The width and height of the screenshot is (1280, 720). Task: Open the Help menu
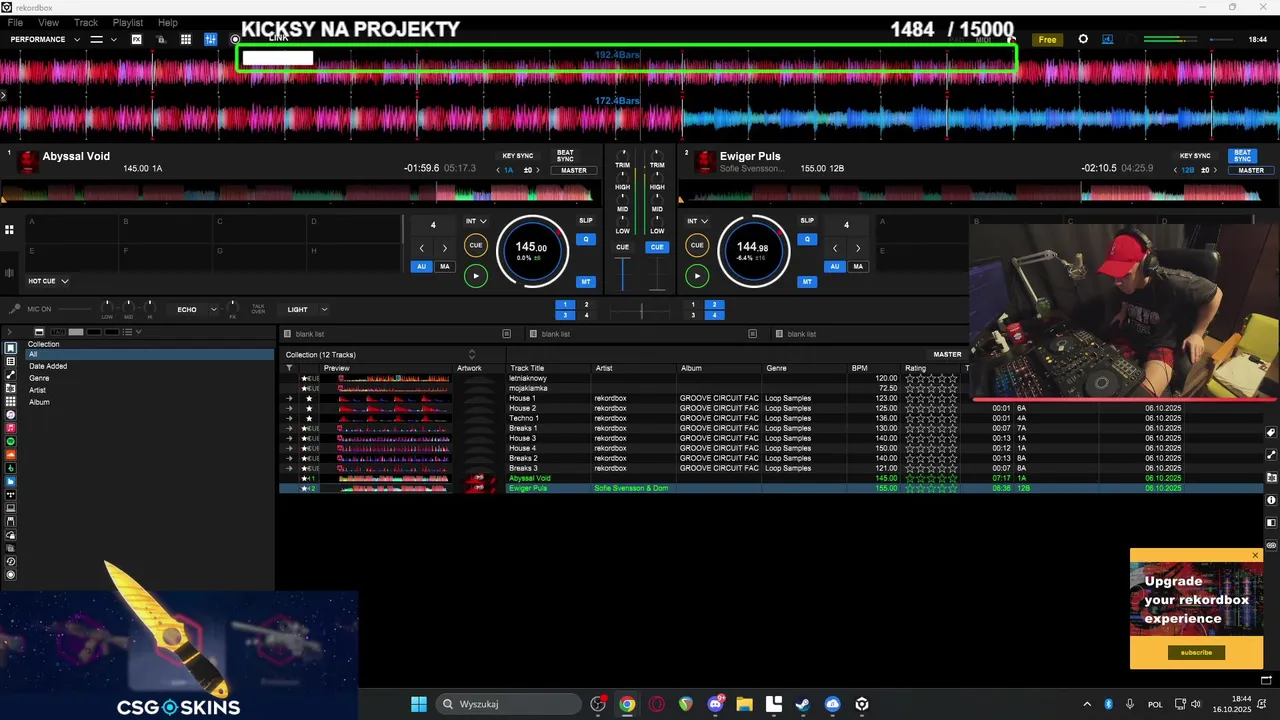click(x=168, y=22)
